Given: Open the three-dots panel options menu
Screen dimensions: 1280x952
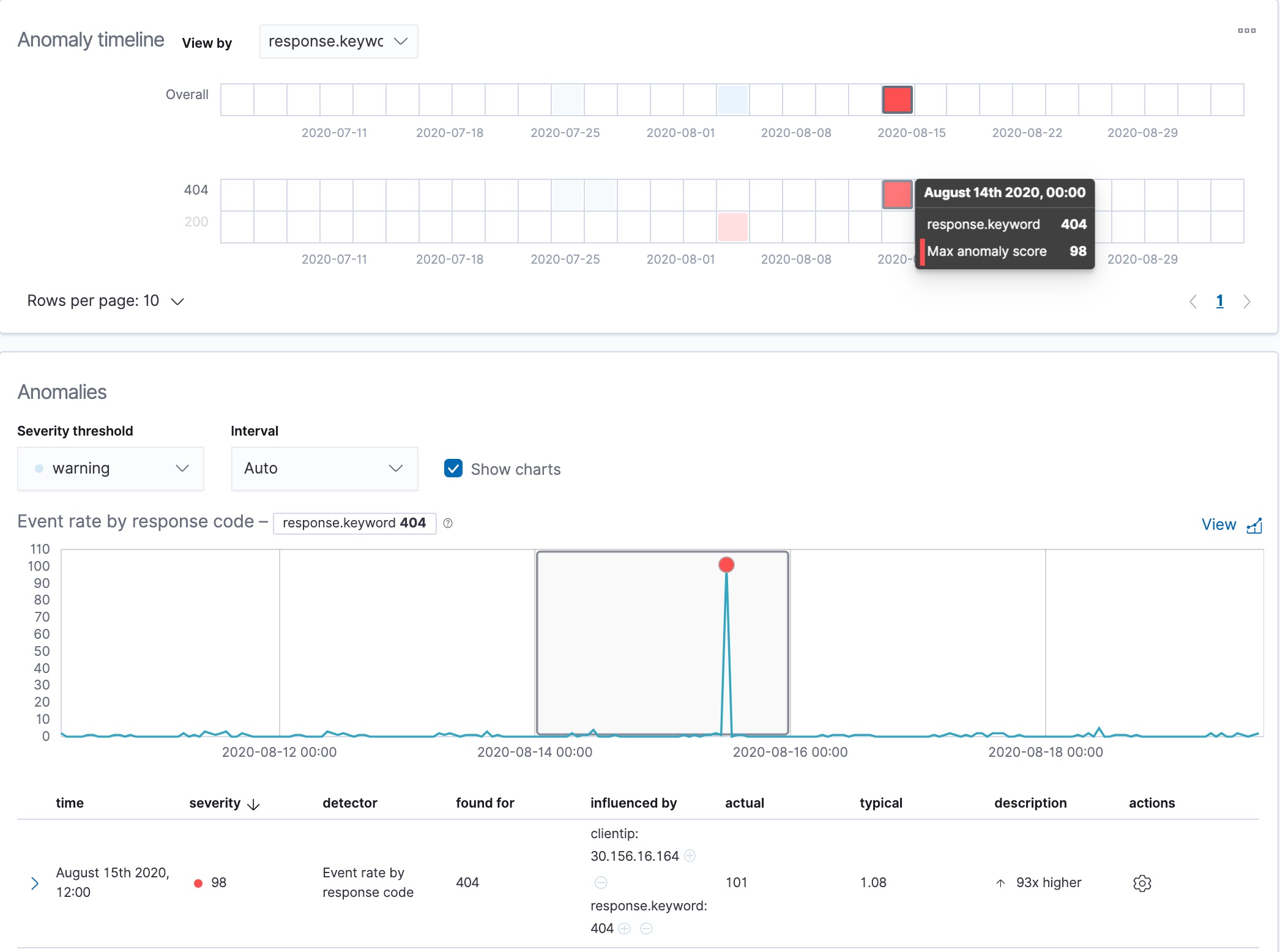Looking at the screenshot, I should click(1246, 31).
